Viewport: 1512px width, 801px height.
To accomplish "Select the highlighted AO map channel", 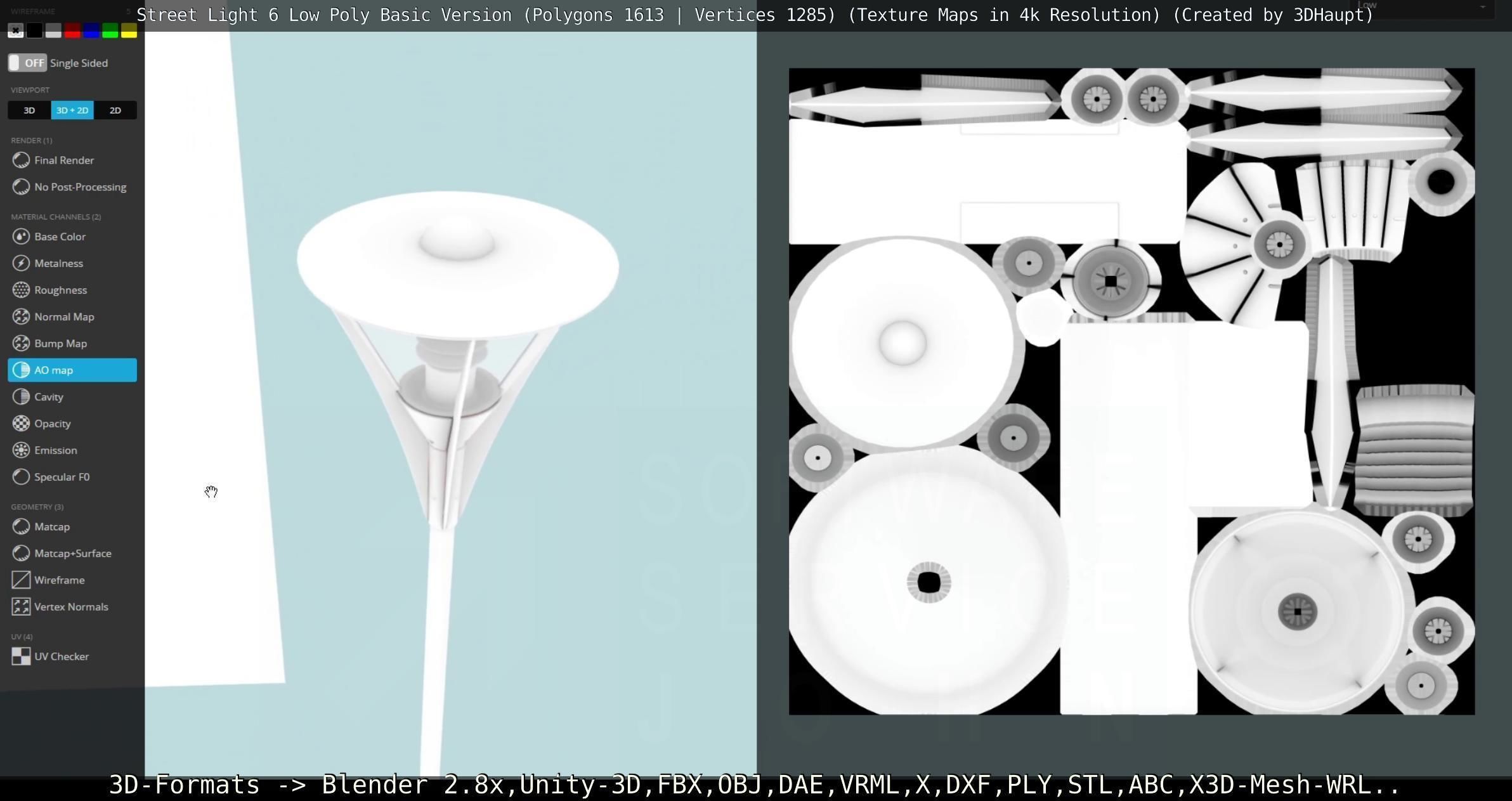I will coord(72,370).
